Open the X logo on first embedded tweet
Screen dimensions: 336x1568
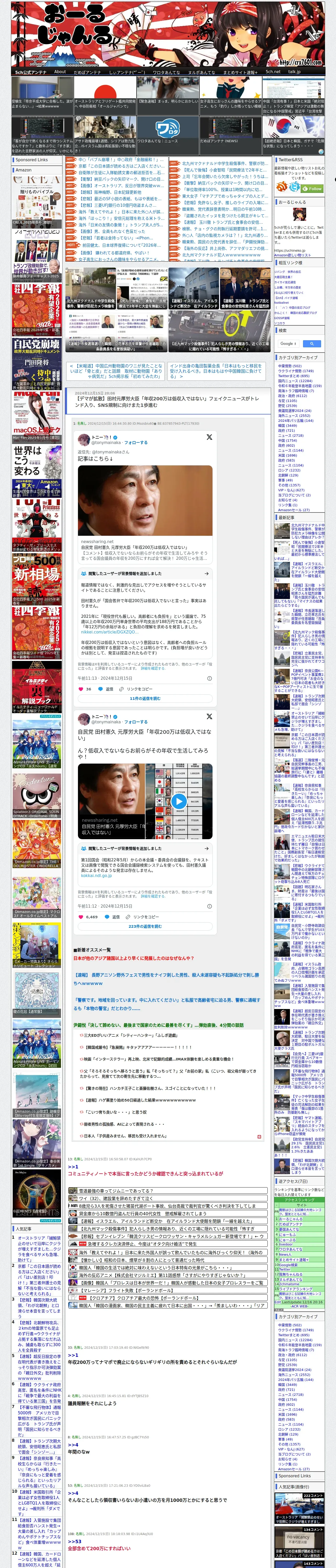click(x=209, y=437)
